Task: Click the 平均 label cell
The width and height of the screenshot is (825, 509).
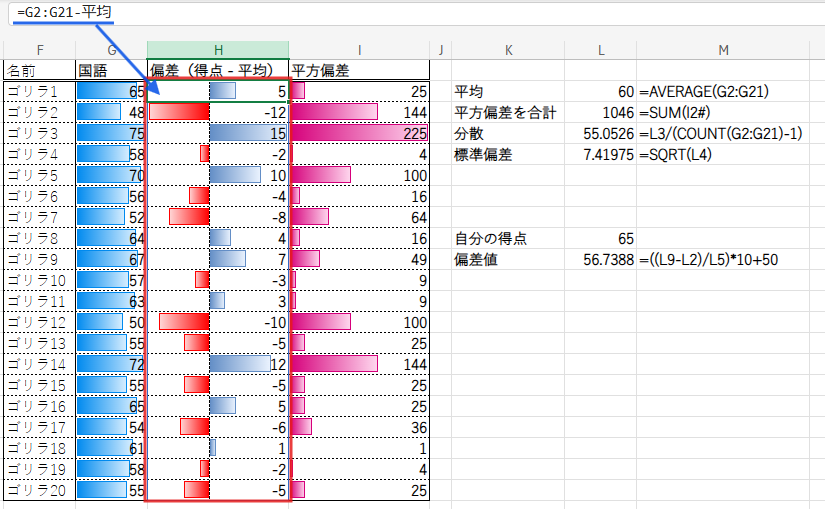Action: [x=508, y=91]
